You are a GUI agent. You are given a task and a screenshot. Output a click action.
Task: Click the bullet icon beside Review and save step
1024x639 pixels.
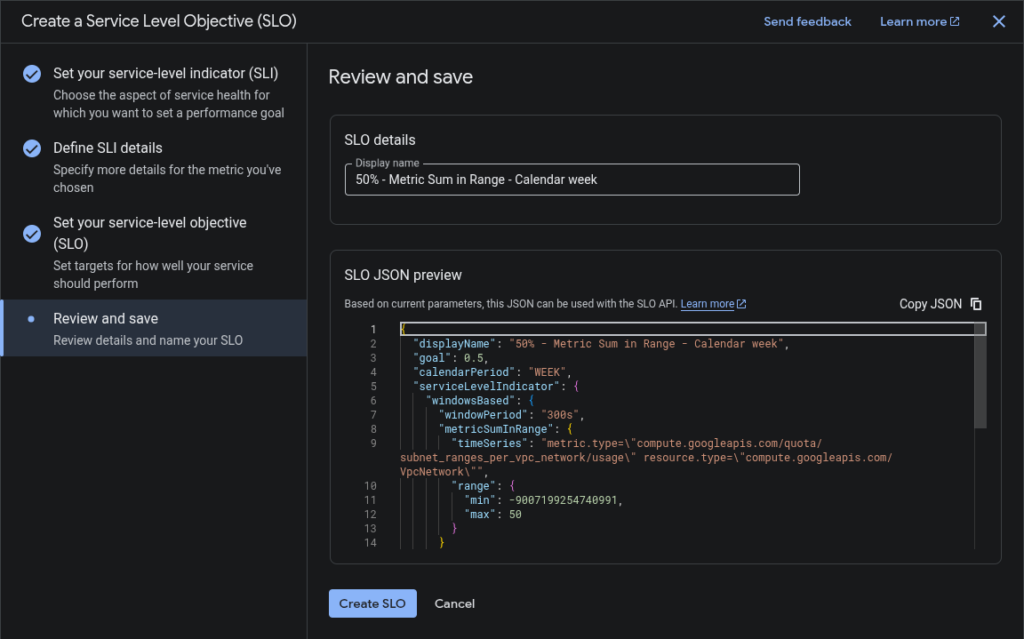[32, 319]
